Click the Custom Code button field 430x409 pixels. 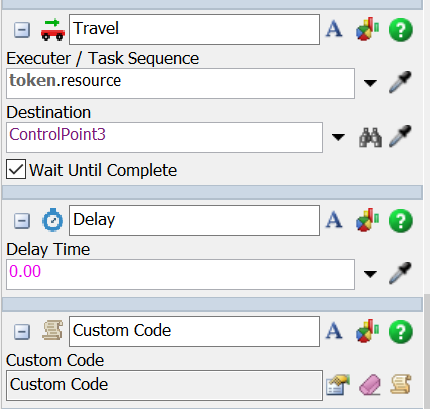click(x=164, y=385)
